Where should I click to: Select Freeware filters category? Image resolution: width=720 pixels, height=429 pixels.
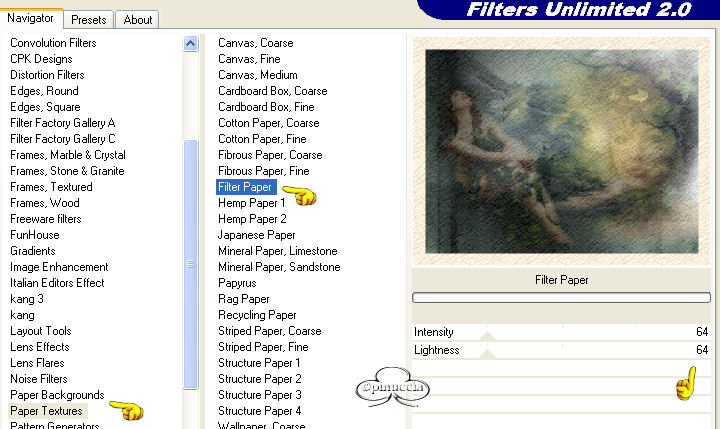[45, 219]
